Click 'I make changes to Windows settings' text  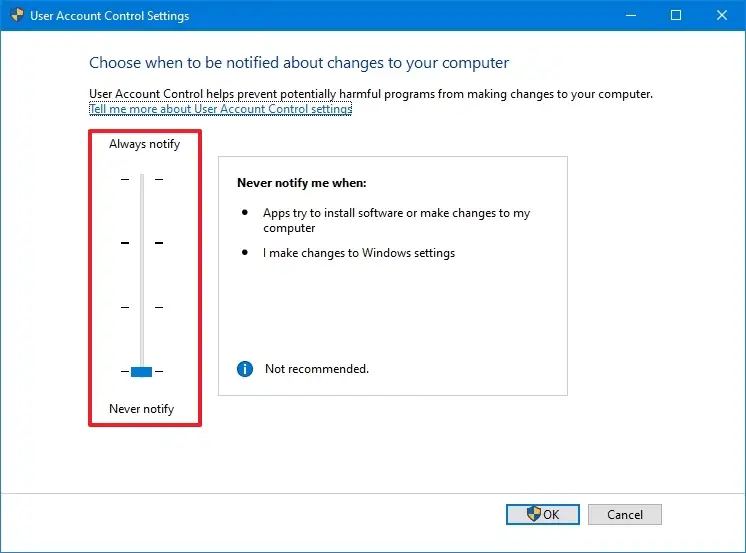tap(359, 253)
